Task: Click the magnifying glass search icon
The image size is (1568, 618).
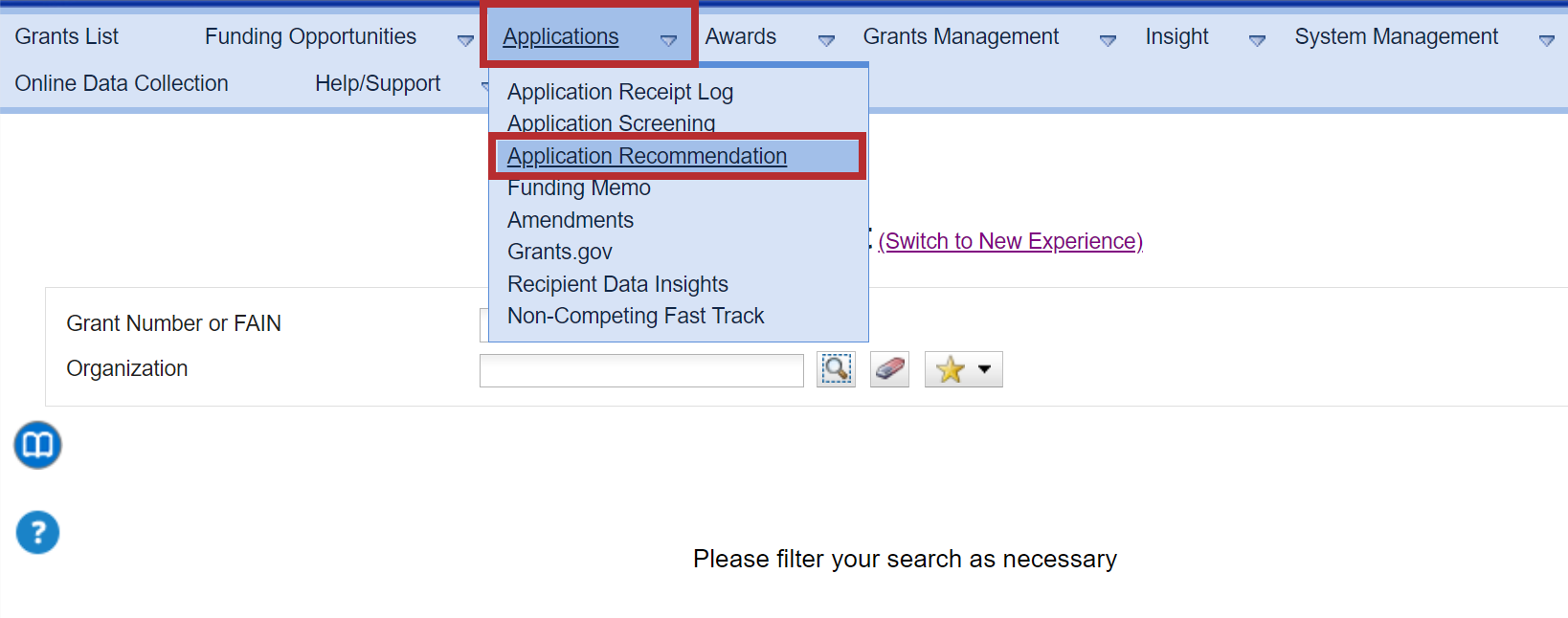Action: (836, 369)
